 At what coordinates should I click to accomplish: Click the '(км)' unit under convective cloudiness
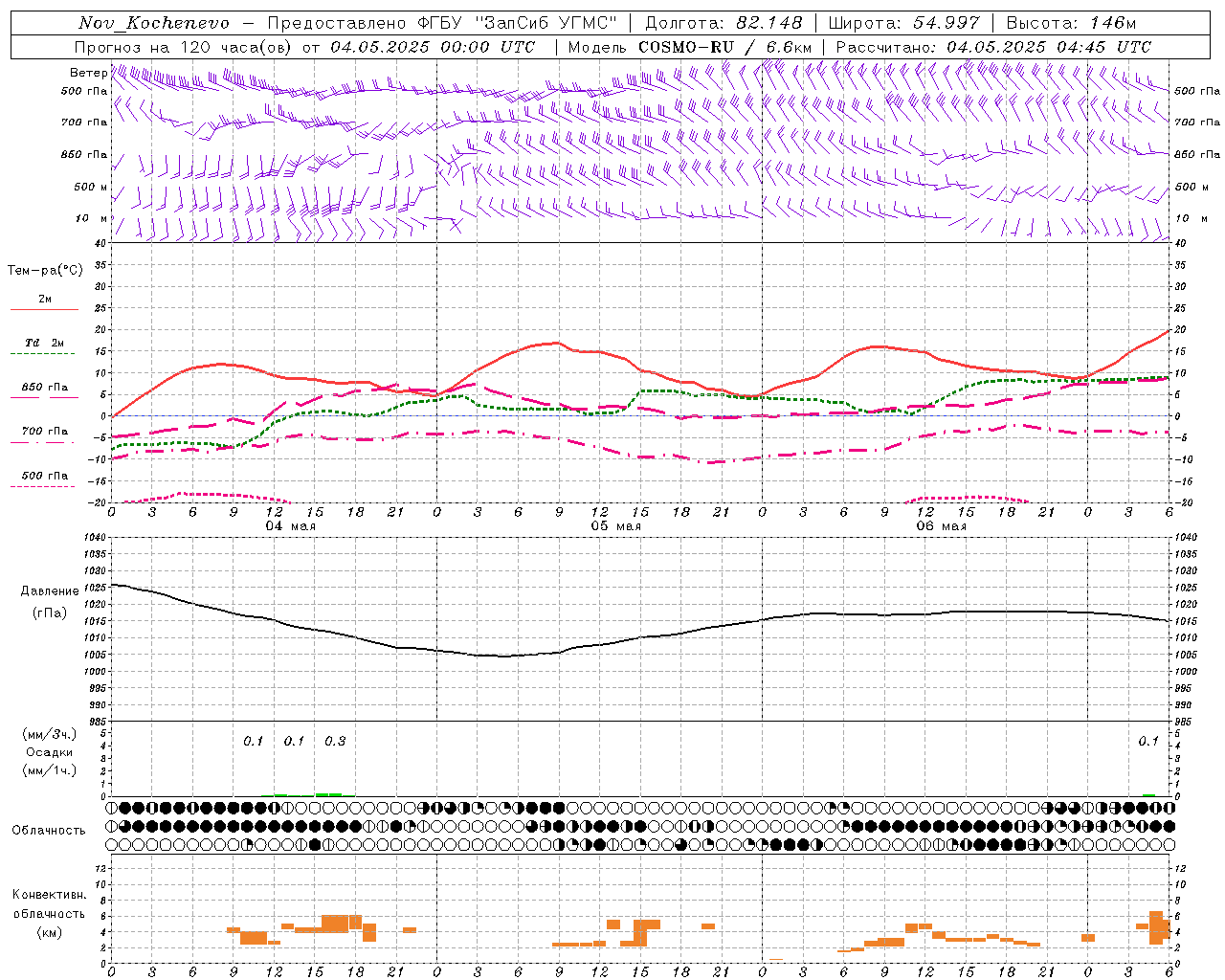49,932
